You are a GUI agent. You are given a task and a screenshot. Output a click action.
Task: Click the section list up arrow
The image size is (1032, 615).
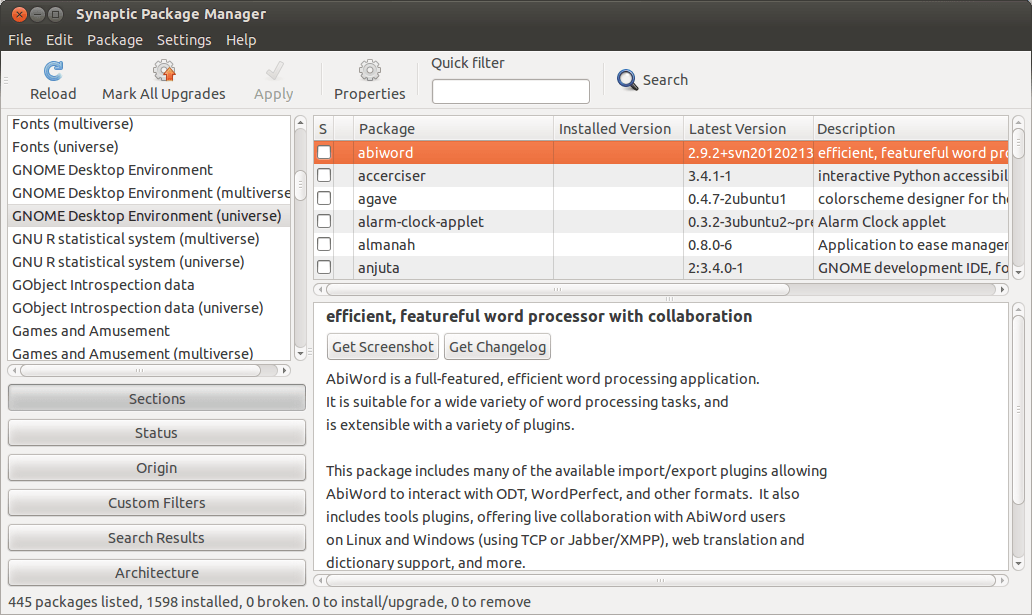click(x=300, y=122)
